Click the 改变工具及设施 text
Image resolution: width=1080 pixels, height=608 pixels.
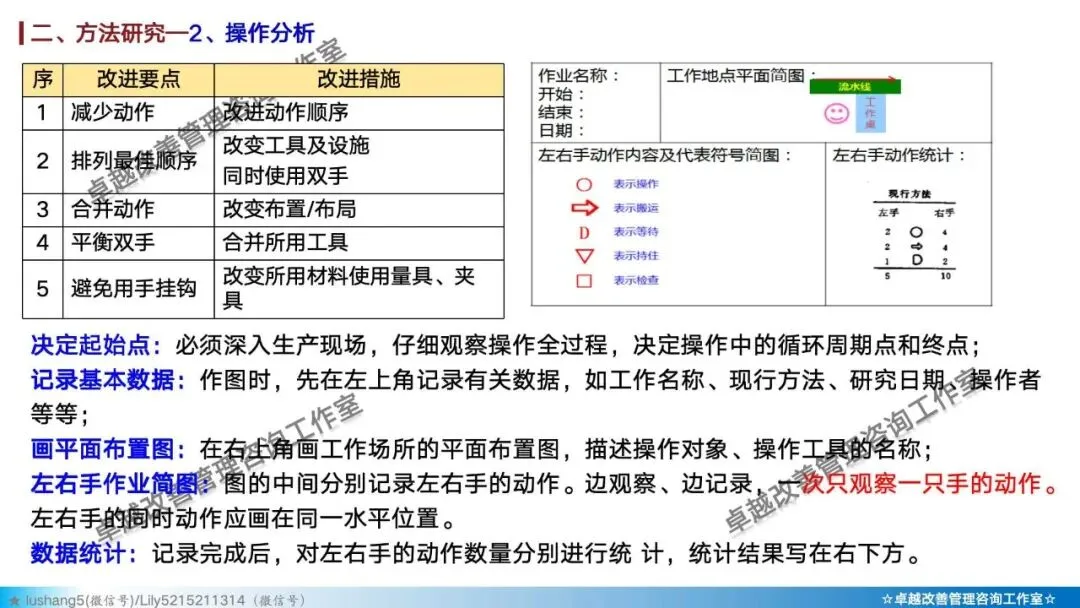coord(296,145)
